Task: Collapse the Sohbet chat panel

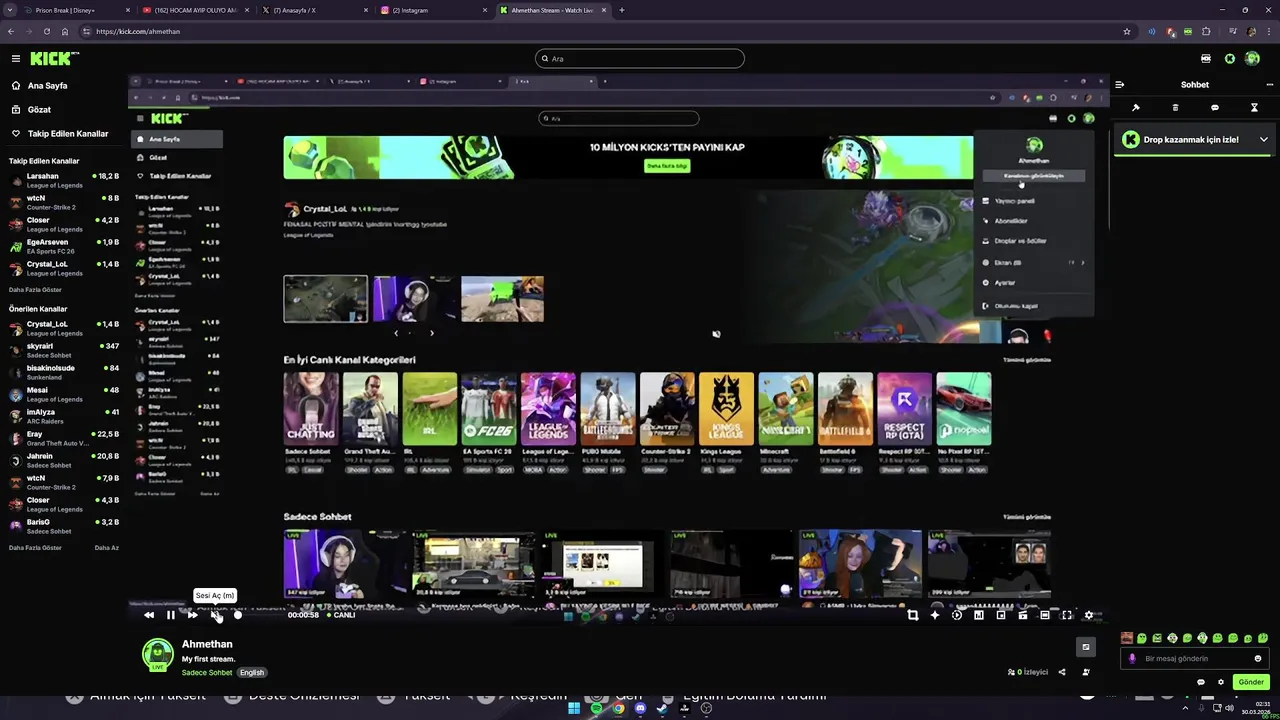Action: 1119,85
